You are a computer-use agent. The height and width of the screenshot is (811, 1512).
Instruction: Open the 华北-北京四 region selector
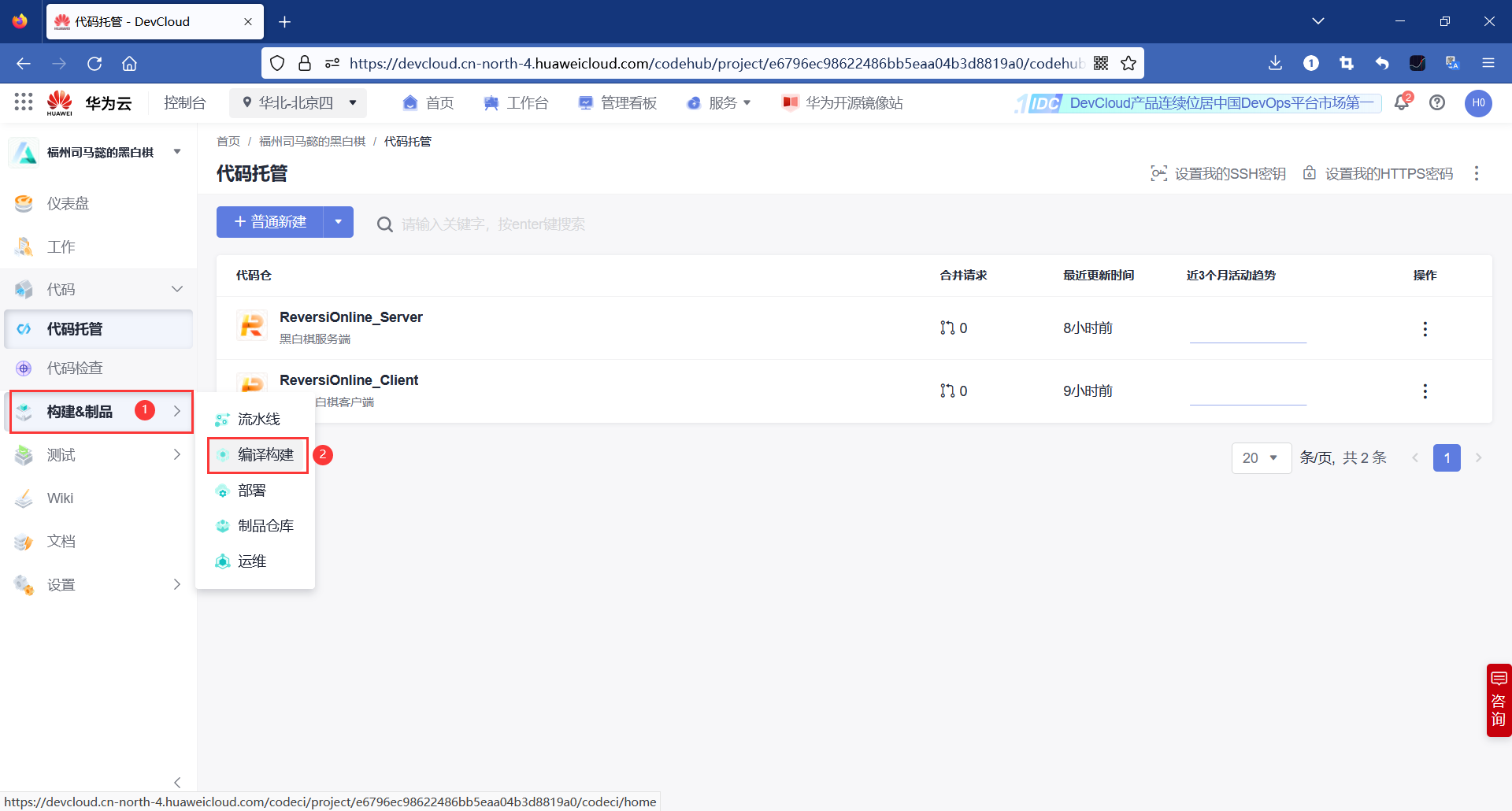[x=298, y=103]
